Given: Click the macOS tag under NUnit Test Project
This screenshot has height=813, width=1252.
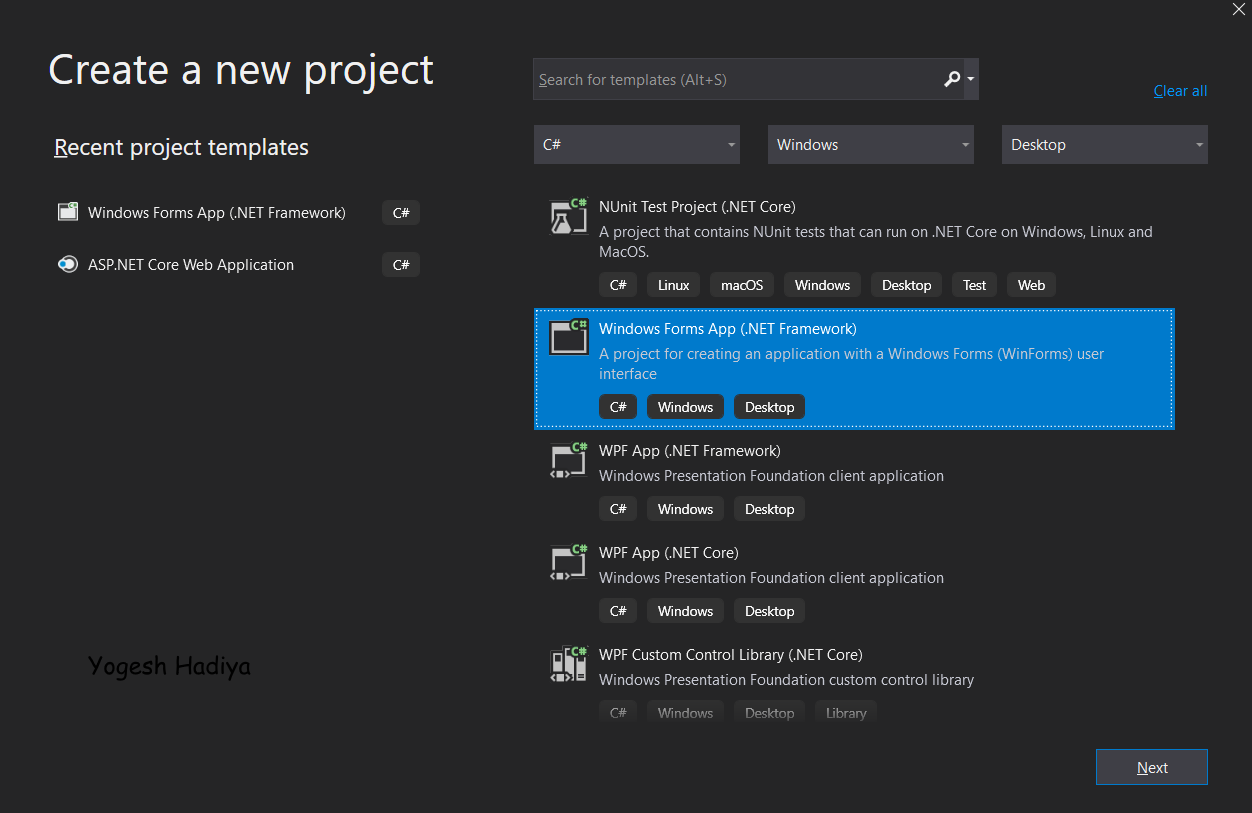Looking at the screenshot, I should tap(741, 284).
